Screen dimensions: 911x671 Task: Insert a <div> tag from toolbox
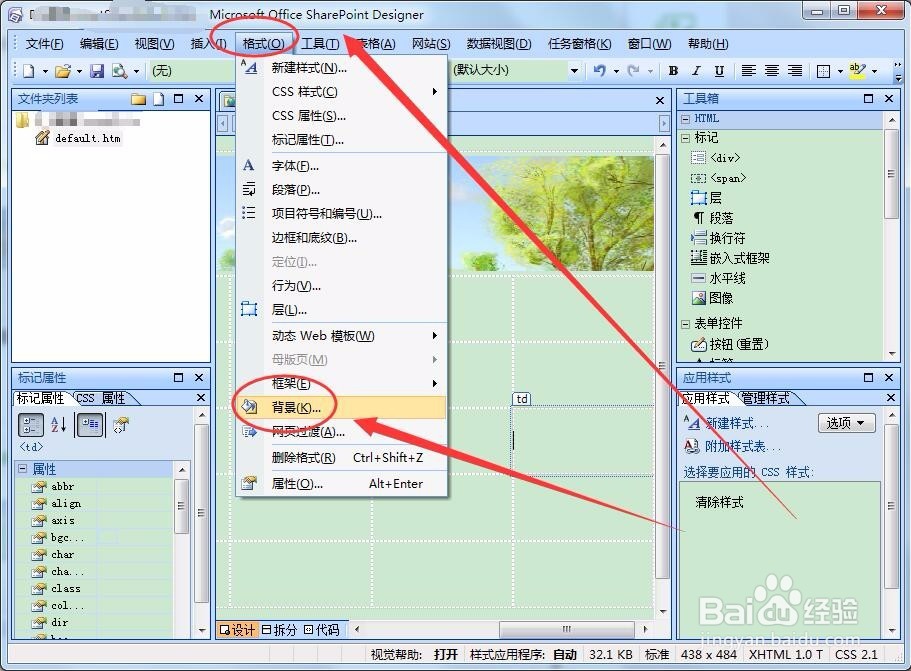coord(715,157)
